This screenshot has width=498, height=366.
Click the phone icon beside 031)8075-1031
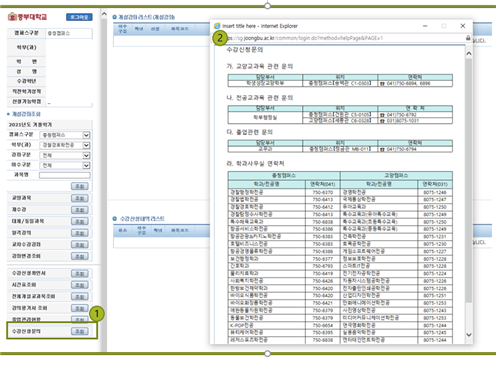click(x=382, y=121)
